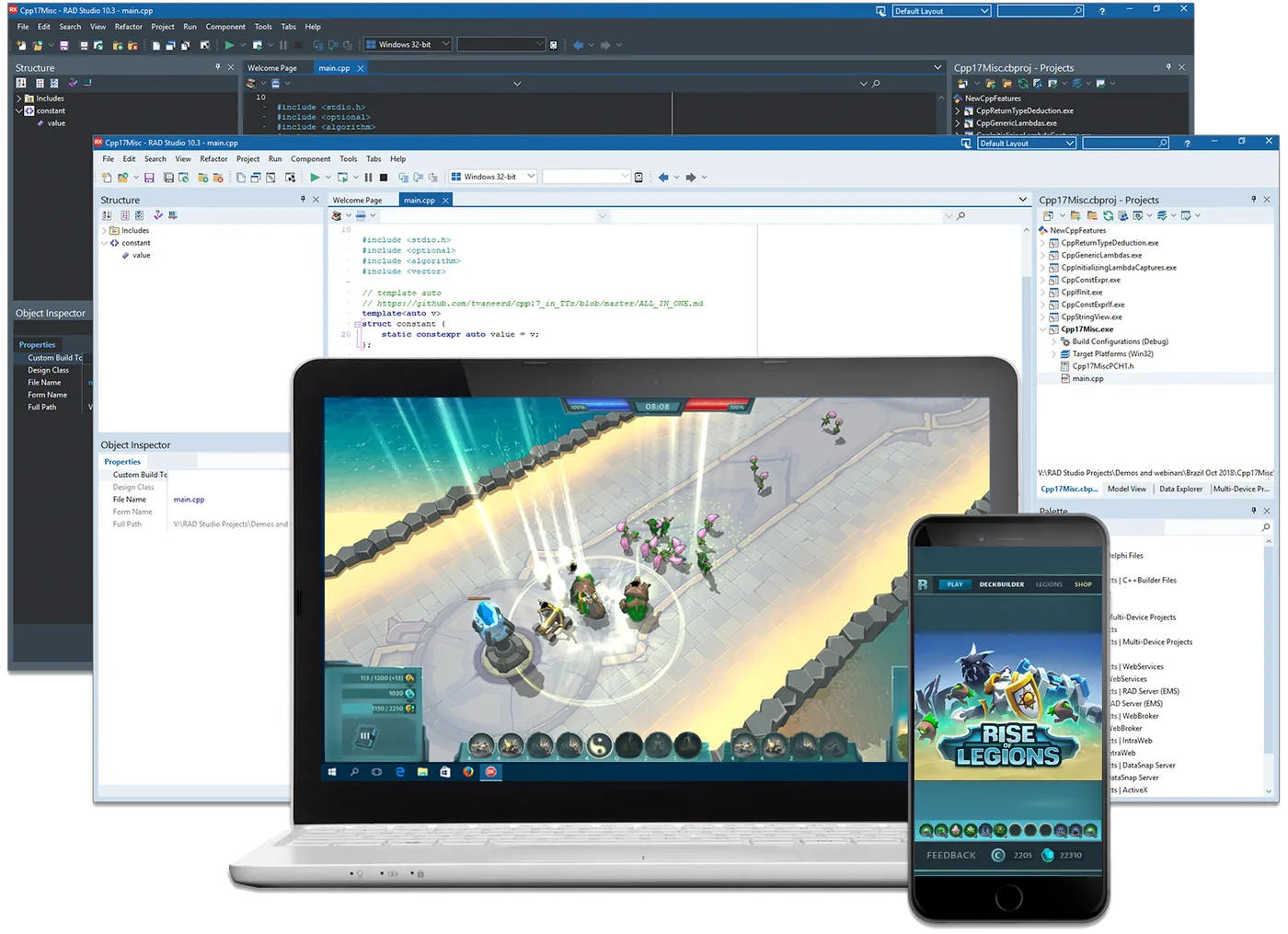Toggle the pin on the light Projects panel
This screenshot has height=934, width=1288.
[x=1253, y=200]
